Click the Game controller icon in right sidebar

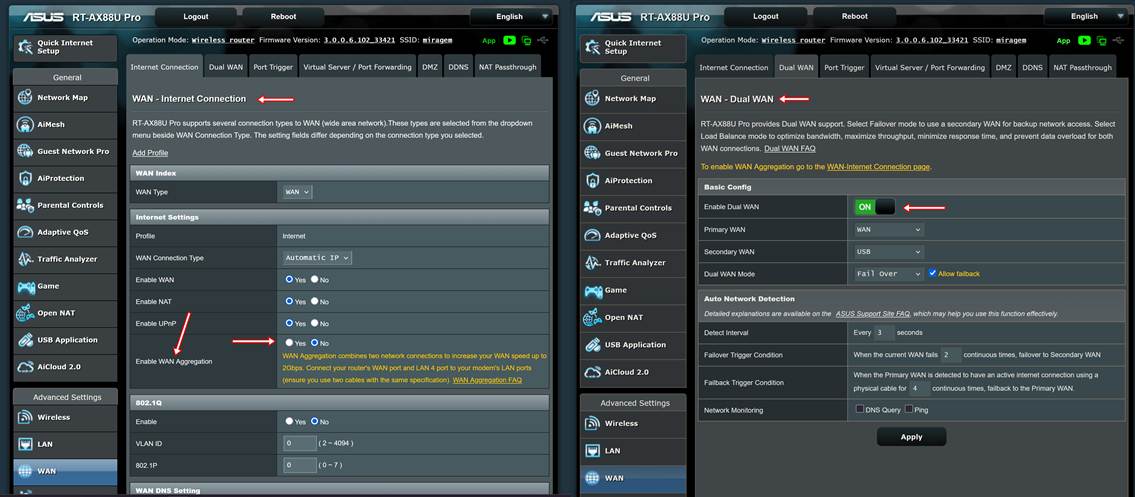592,290
